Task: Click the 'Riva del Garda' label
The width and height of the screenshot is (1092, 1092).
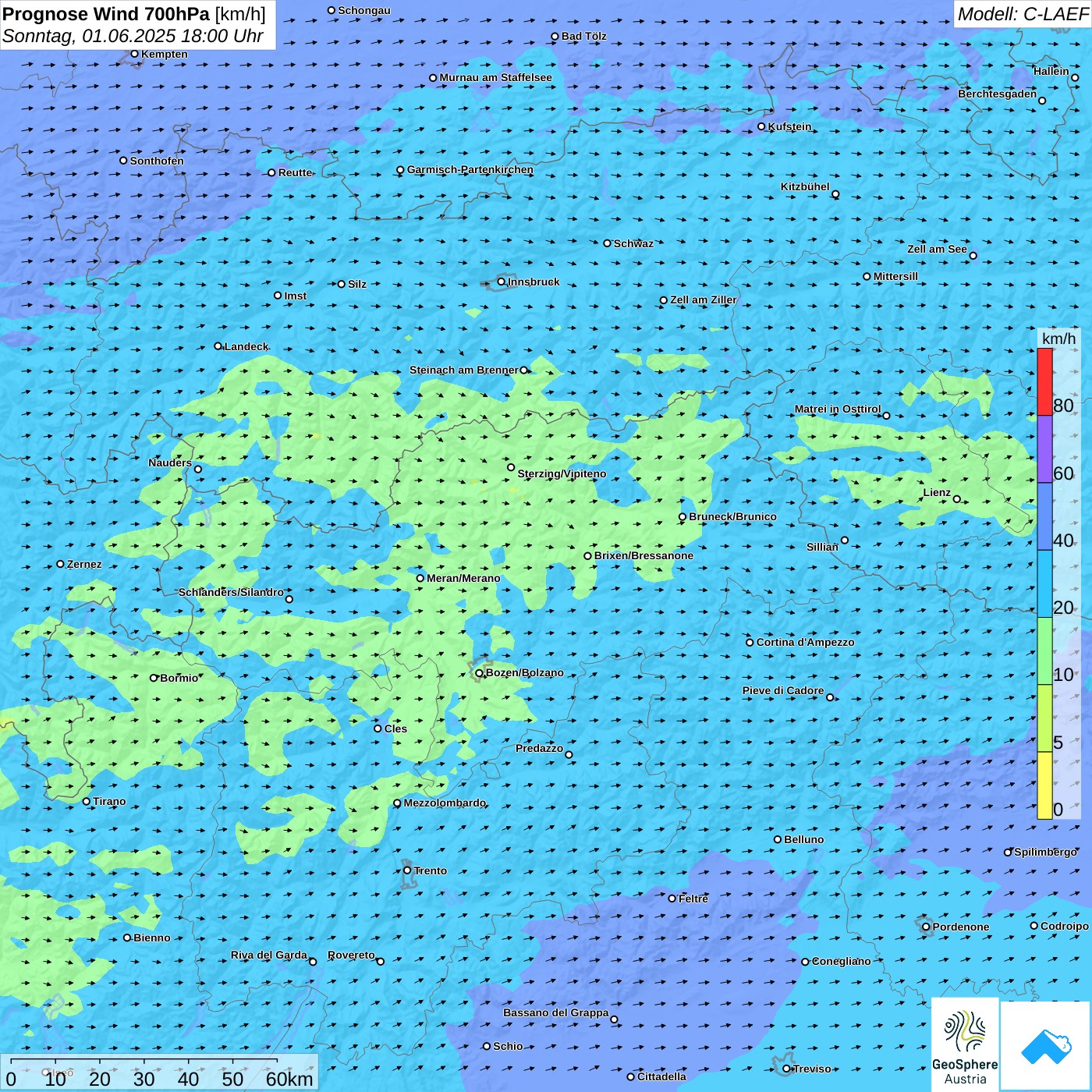Action: coord(269,955)
